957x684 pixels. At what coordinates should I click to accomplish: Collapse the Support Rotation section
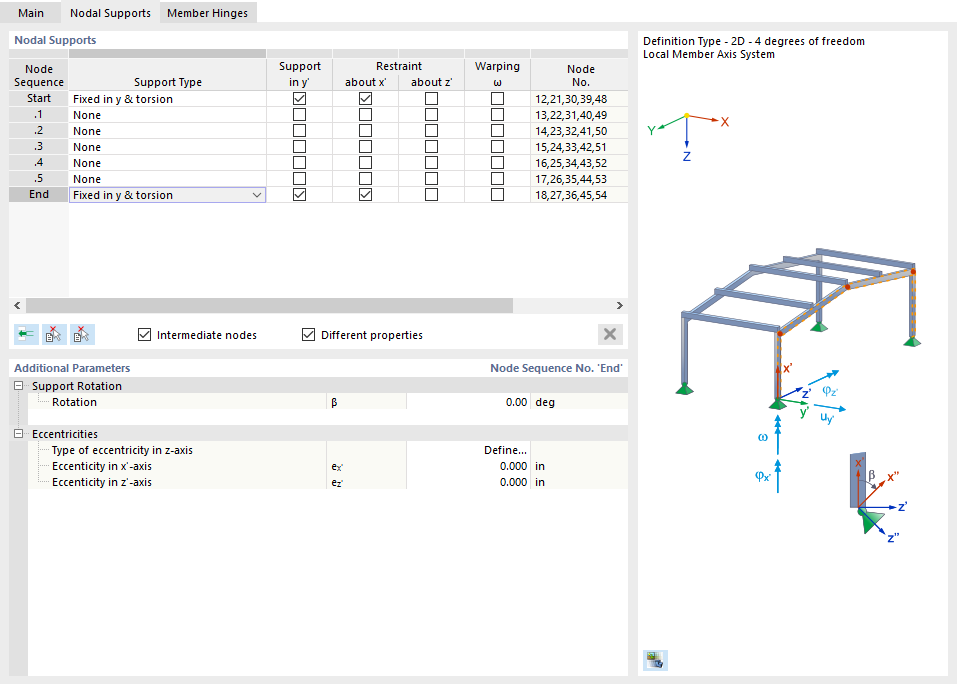click(18, 385)
